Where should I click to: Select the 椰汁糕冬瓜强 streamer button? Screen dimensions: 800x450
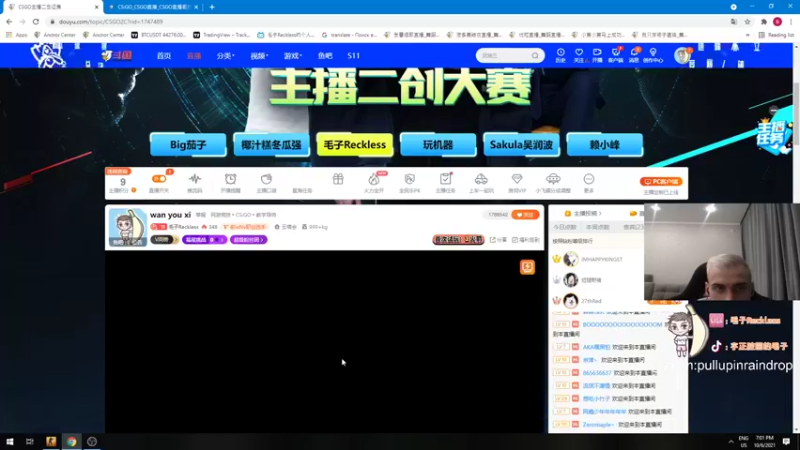coord(271,145)
